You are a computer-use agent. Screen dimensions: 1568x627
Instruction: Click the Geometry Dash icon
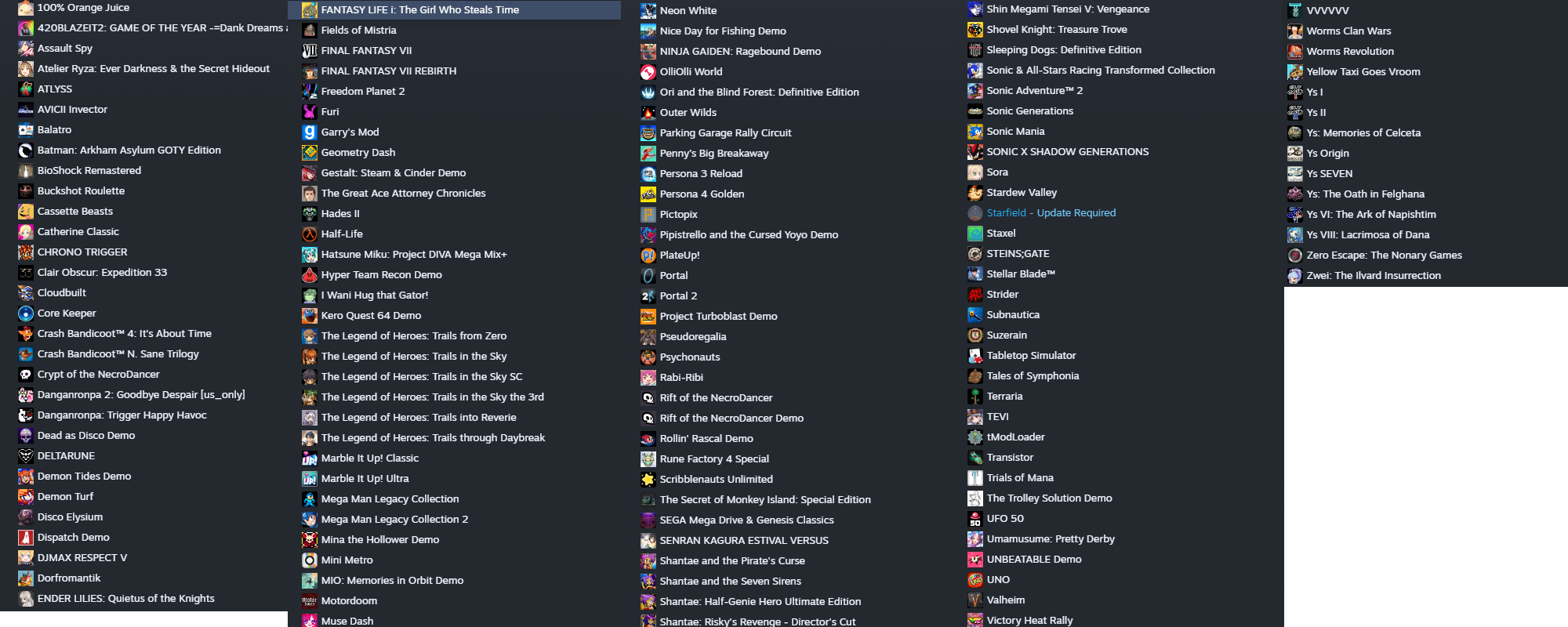click(x=310, y=153)
